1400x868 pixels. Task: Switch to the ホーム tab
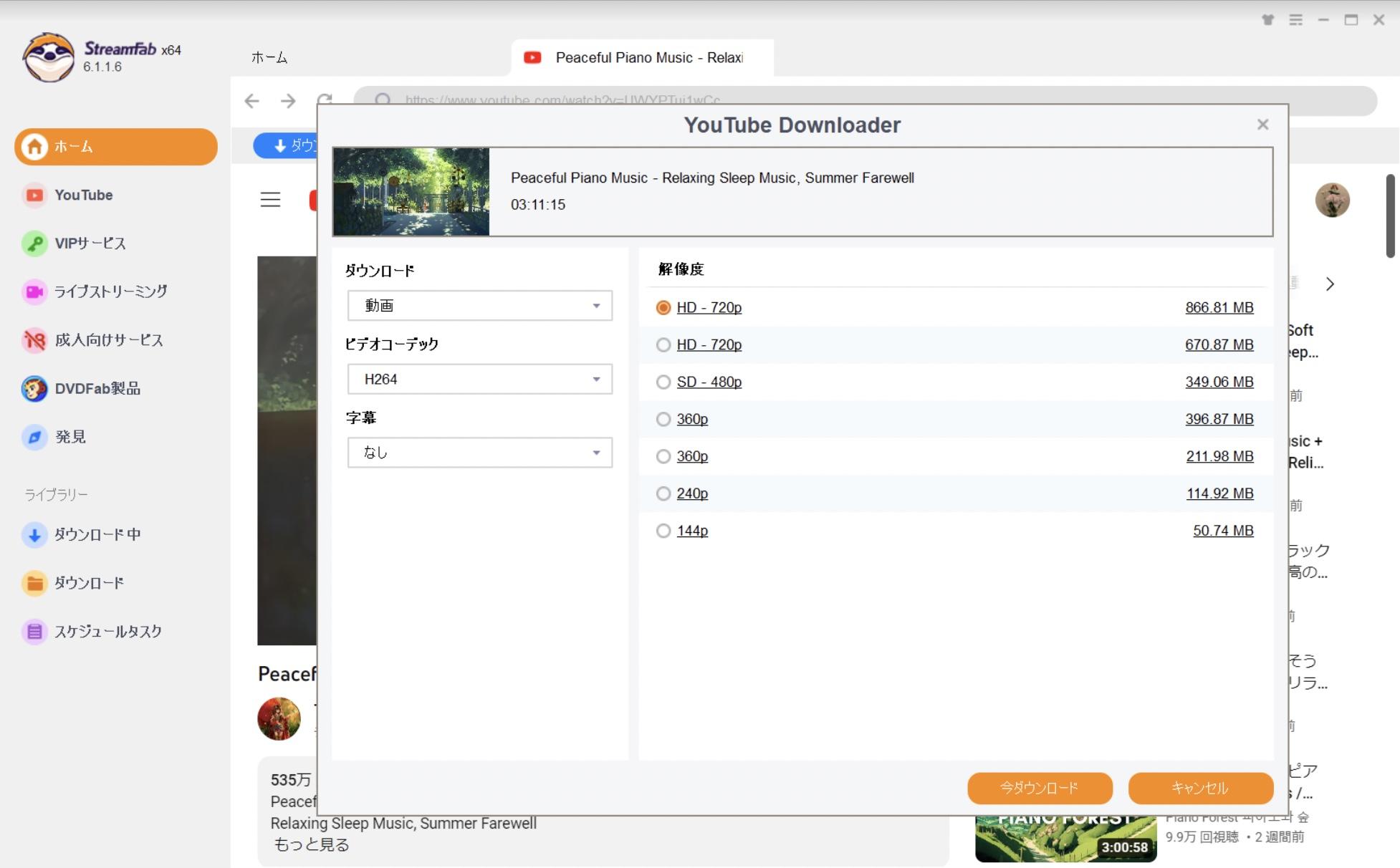click(269, 57)
